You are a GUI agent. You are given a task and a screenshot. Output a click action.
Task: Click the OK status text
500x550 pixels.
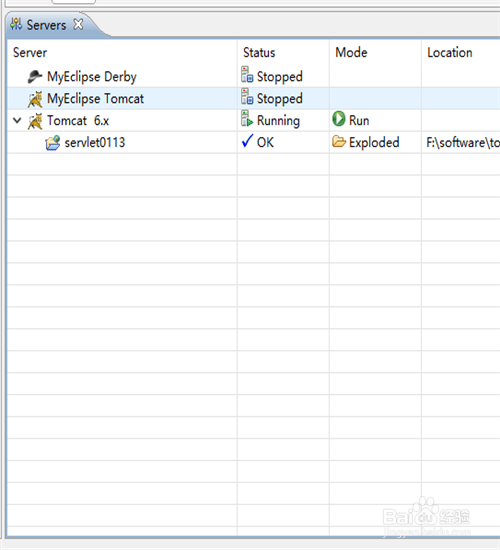[265, 142]
